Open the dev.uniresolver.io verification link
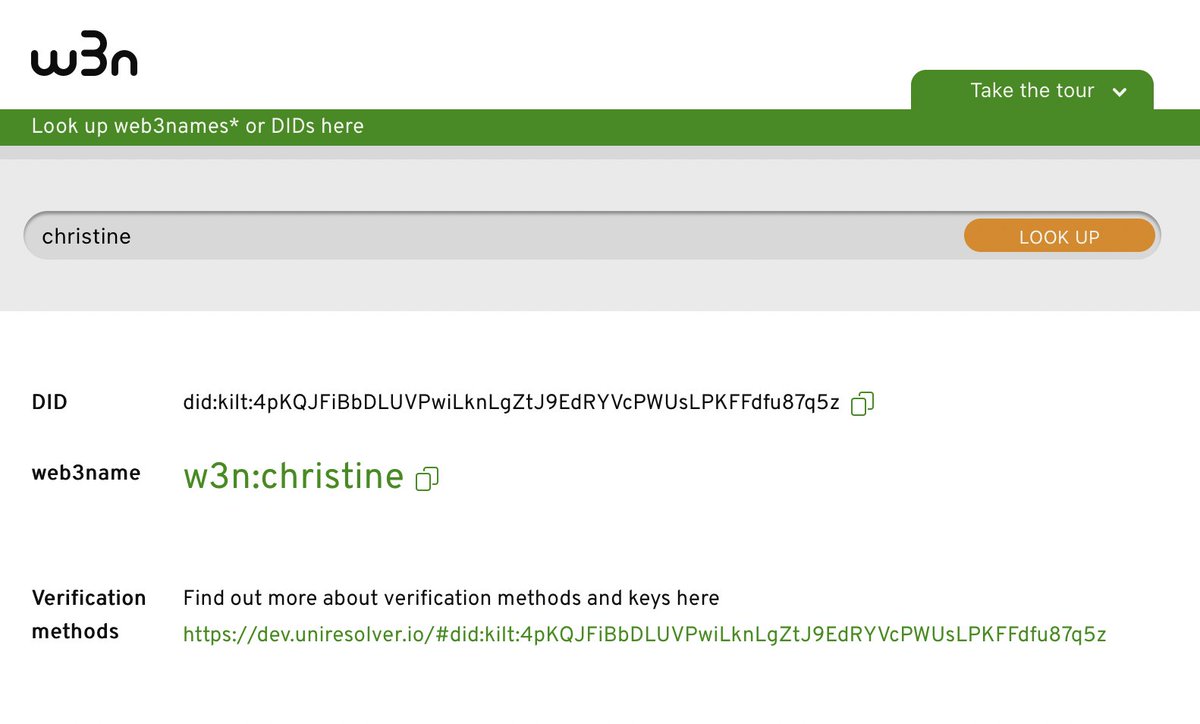 644,634
